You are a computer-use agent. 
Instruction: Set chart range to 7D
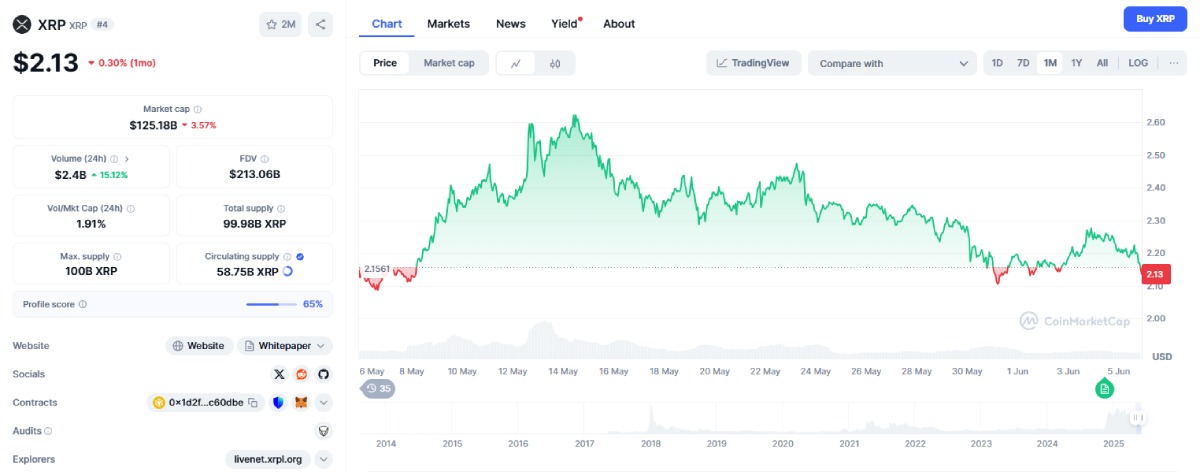(1023, 63)
